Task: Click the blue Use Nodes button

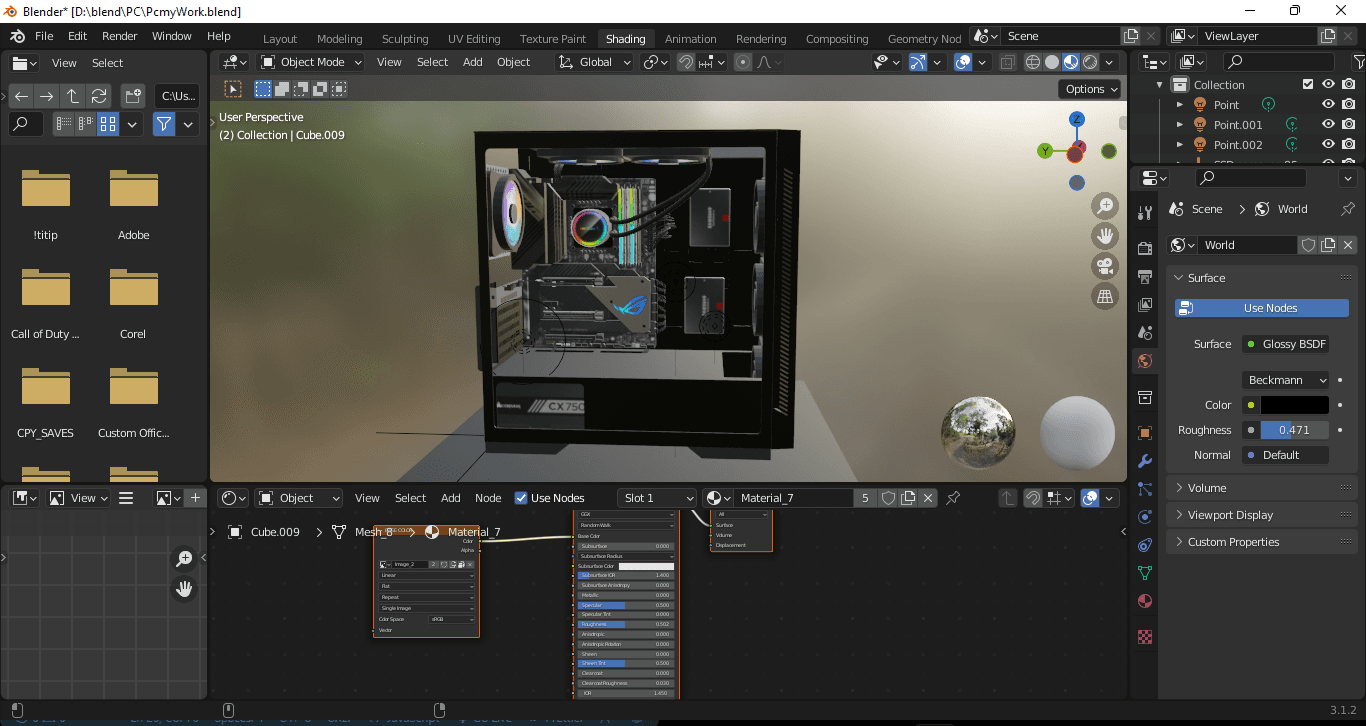Action: [x=1261, y=308]
